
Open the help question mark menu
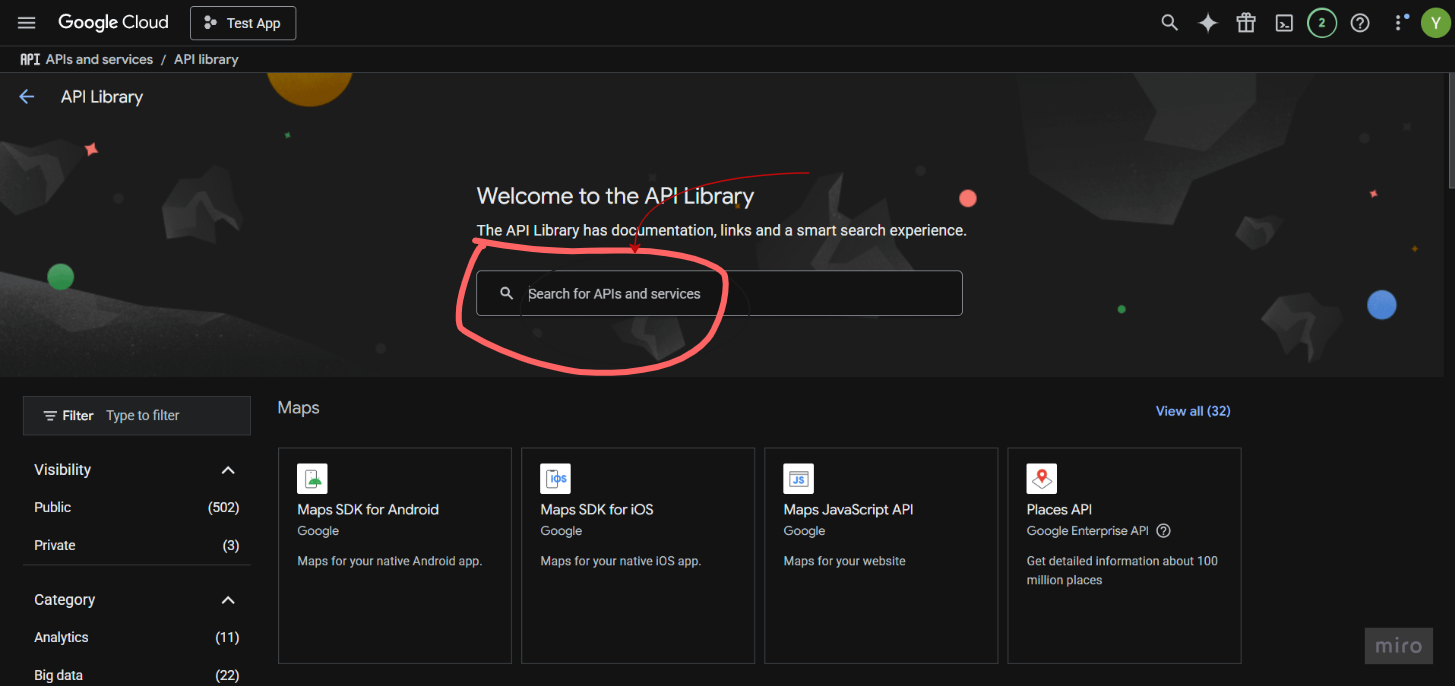pyautogui.click(x=1360, y=23)
